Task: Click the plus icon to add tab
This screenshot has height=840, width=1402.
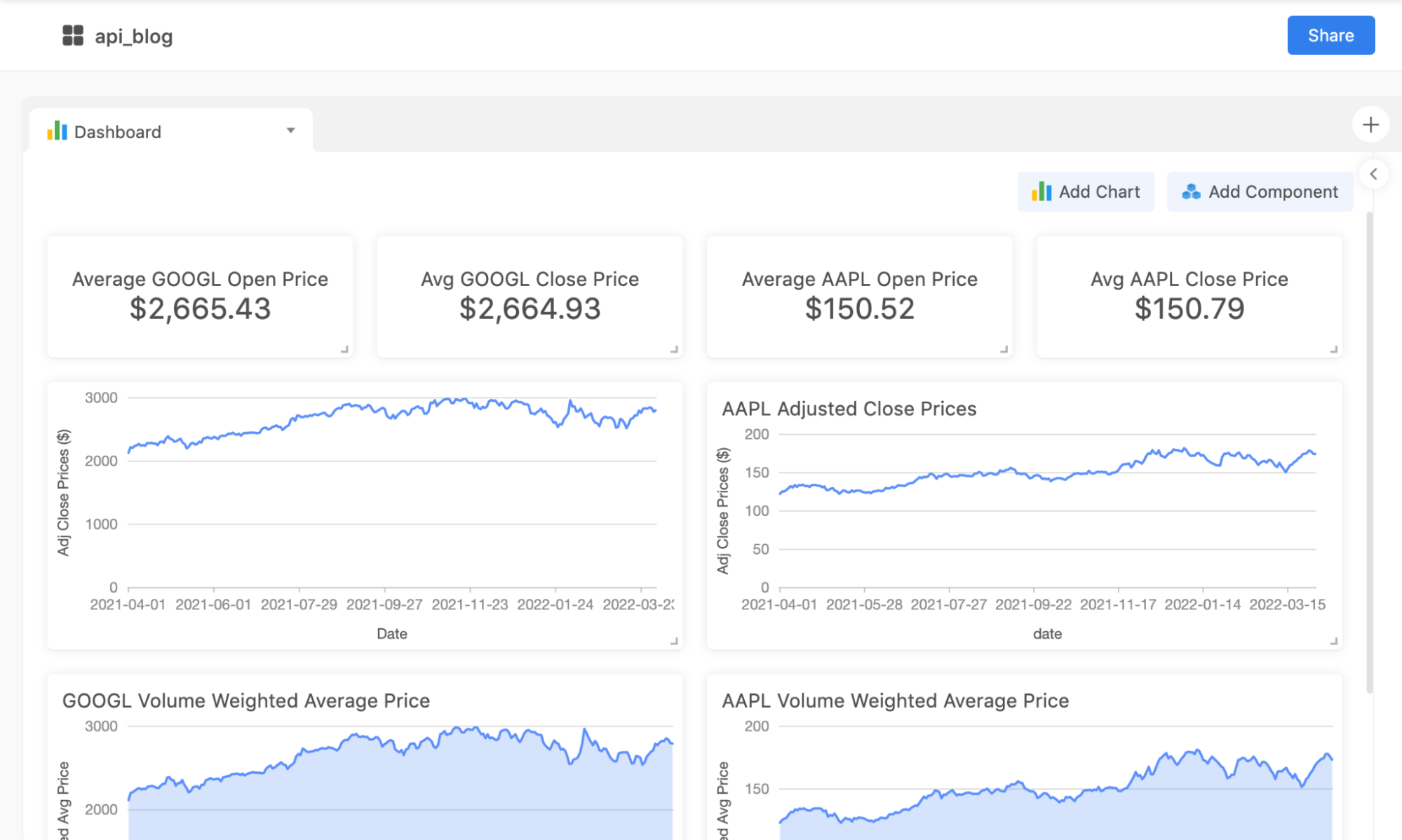Action: pyautogui.click(x=1370, y=125)
